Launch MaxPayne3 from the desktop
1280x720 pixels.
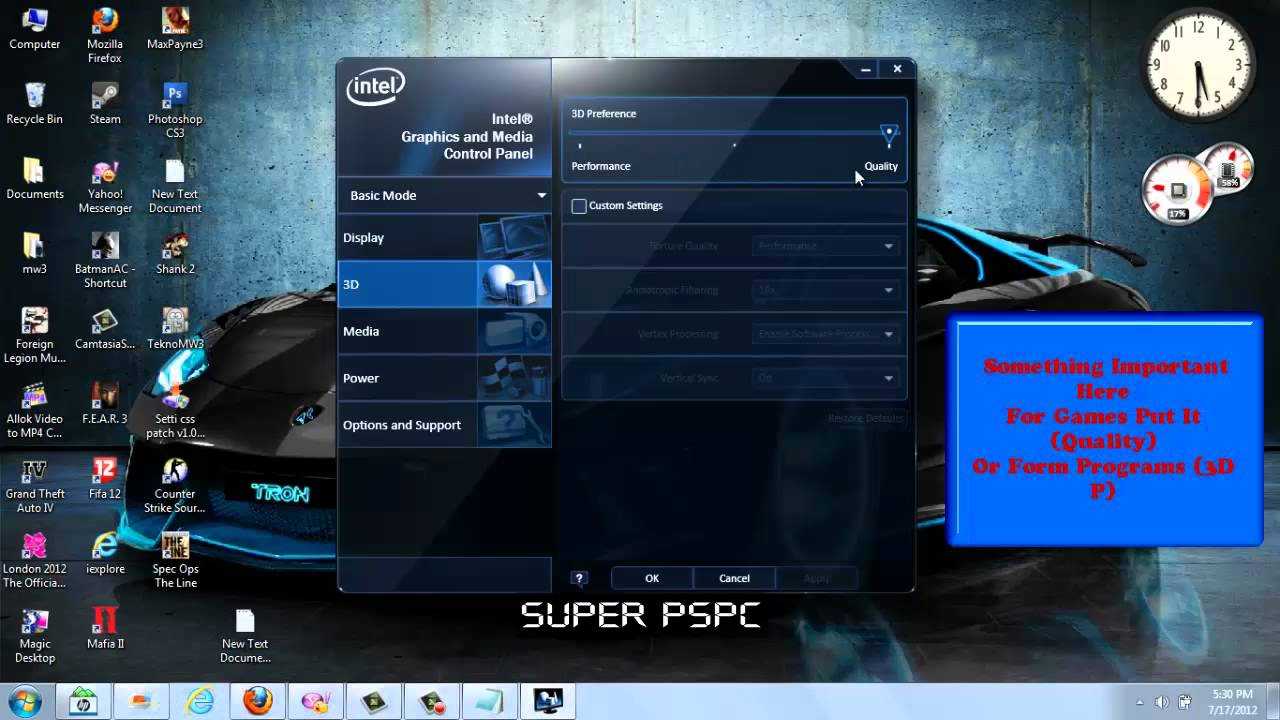point(175,28)
